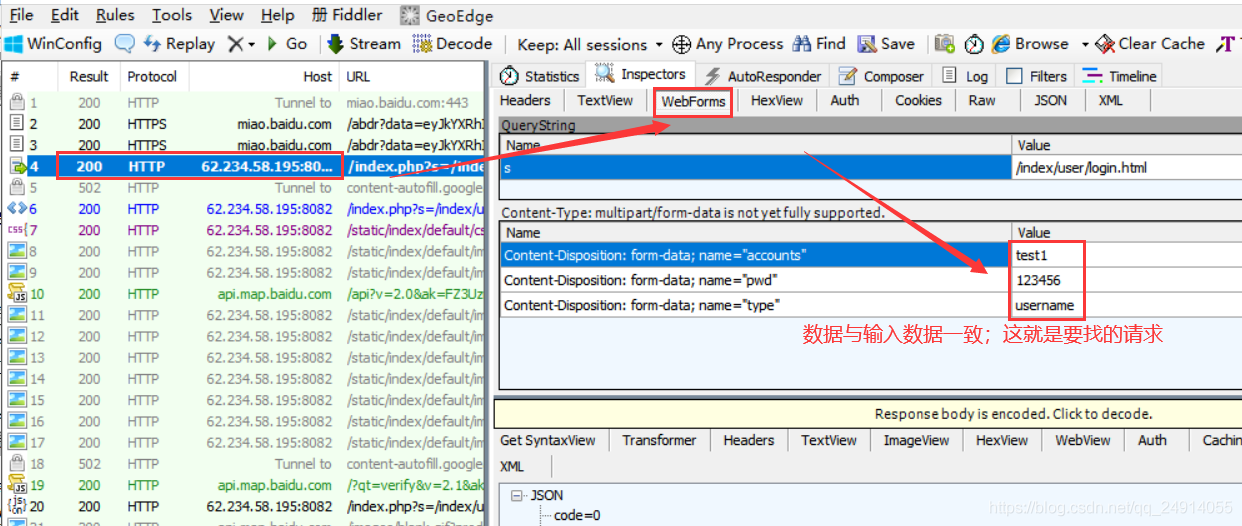Tick the Filters tab checkbox

point(1014,76)
